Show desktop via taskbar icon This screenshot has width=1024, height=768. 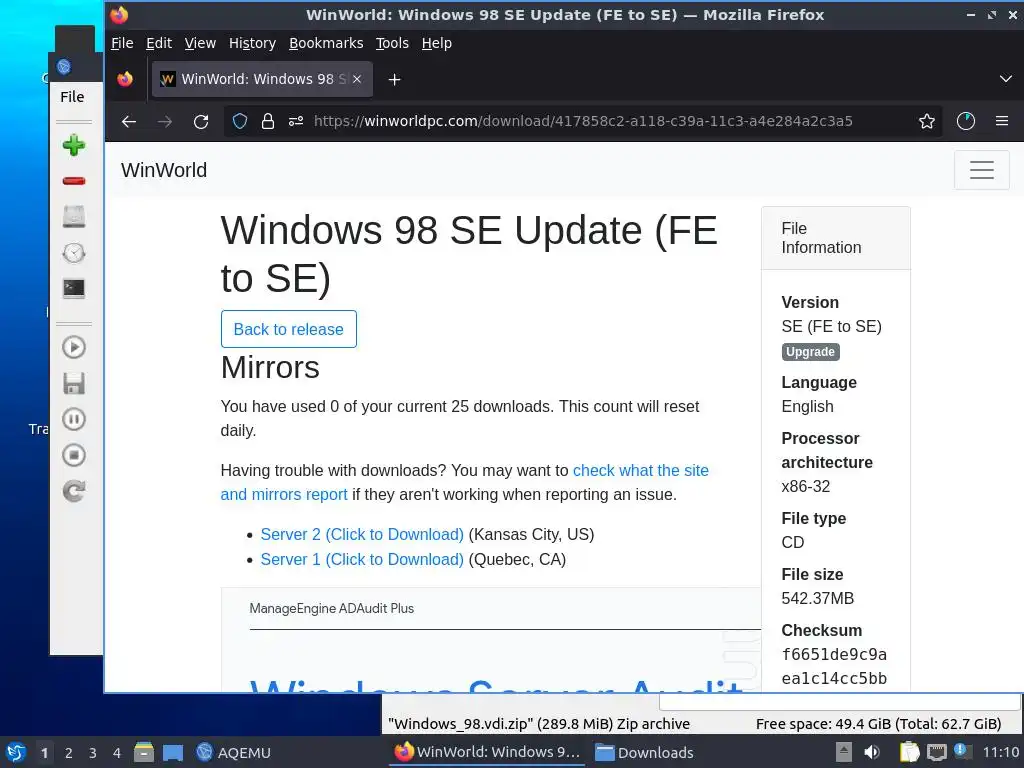[172, 752]
